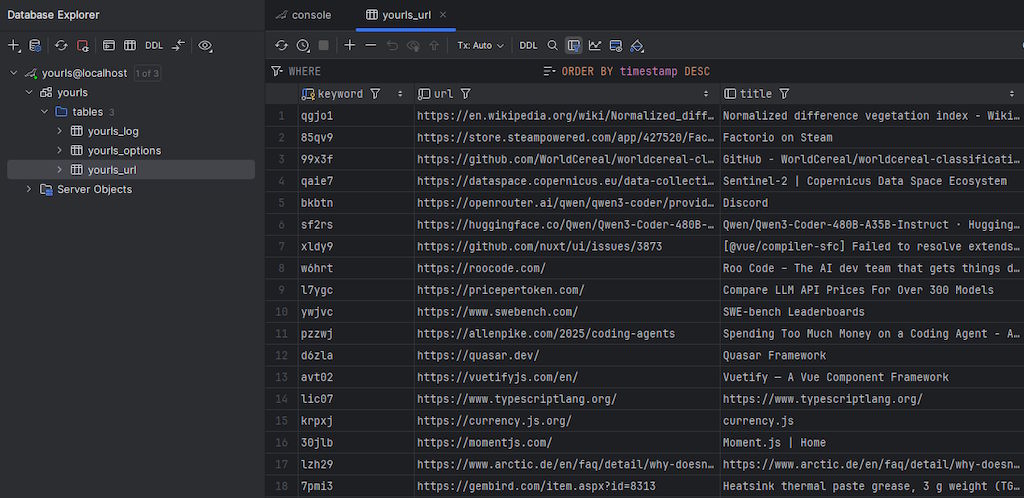Jump to source using arrows icon
This screenshot has width=1024, height=498.
click(x=178, y=46)
